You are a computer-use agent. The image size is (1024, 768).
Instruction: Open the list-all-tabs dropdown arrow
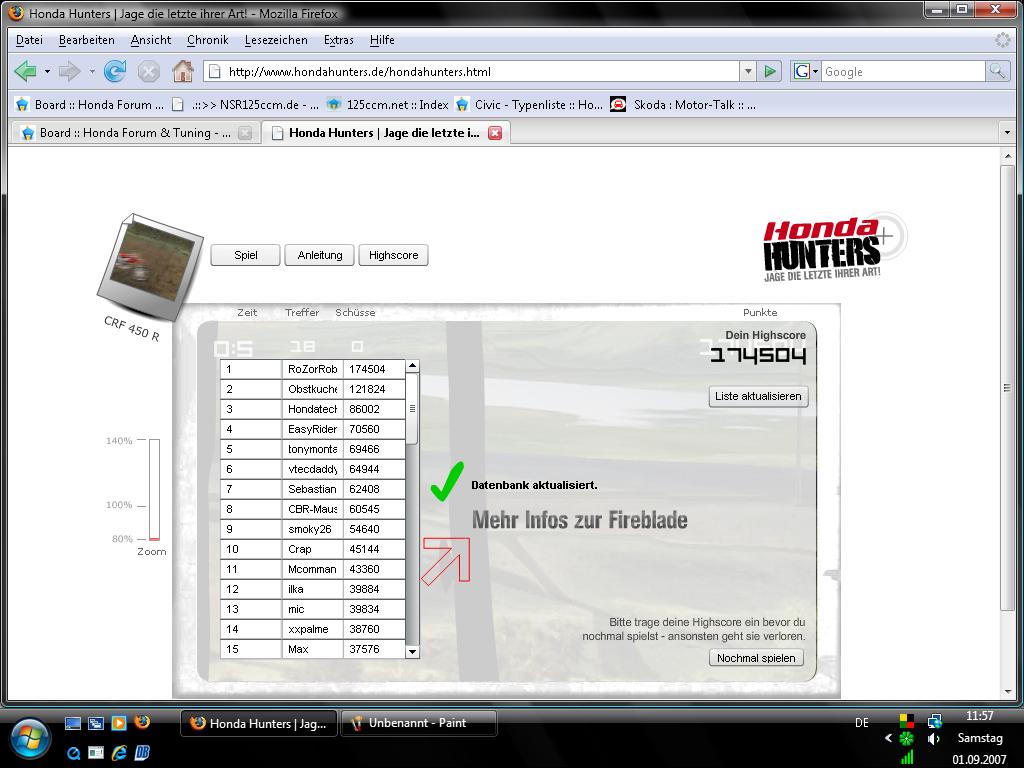tap(1007, 133)
